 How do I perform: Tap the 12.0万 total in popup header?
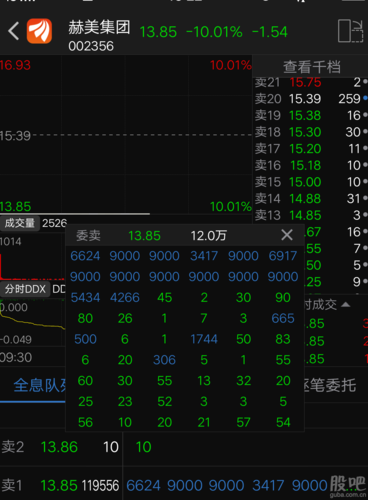point(208,236)
